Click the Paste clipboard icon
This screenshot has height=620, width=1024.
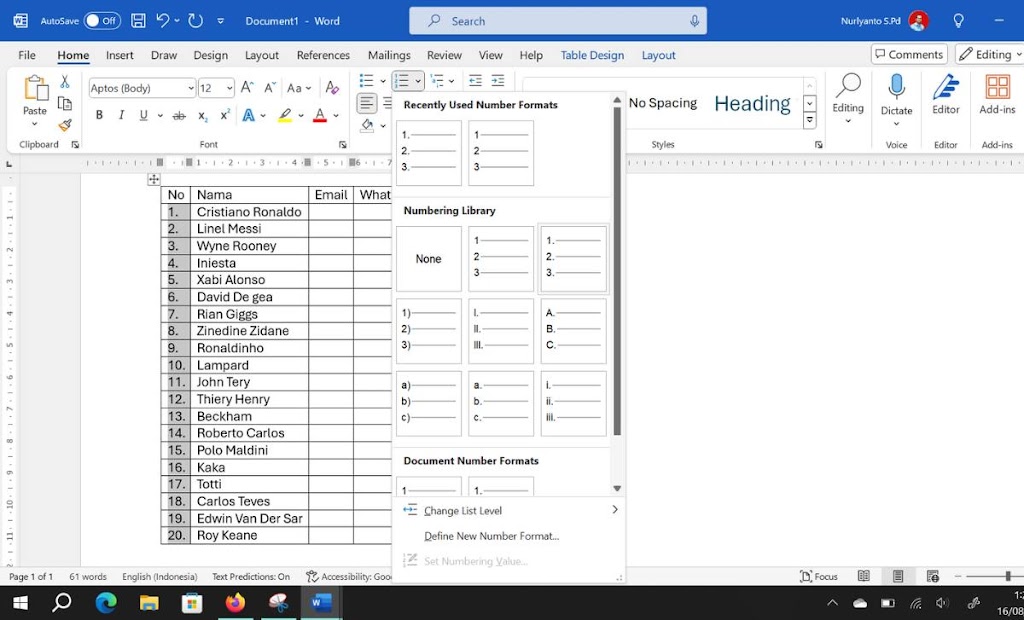click(35, 88)
